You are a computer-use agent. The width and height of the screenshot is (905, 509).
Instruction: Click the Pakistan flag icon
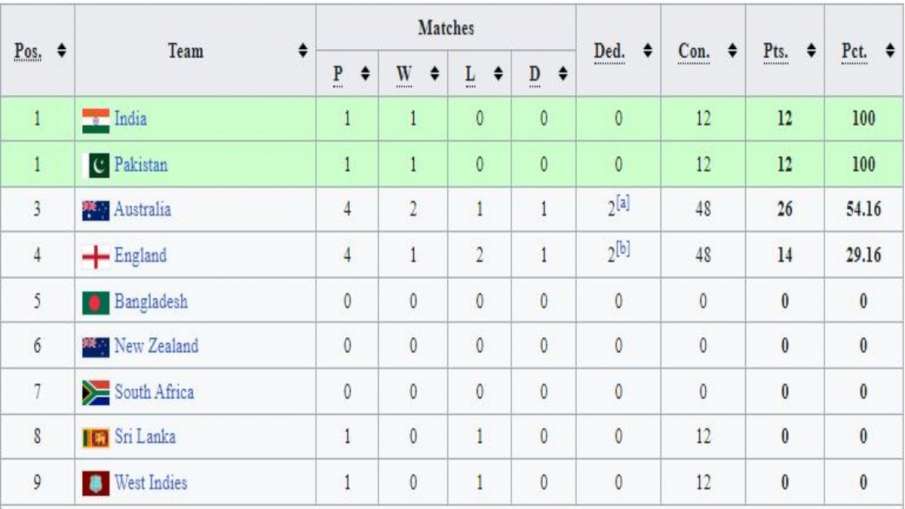pyautogui.click(x=97, y=166)
